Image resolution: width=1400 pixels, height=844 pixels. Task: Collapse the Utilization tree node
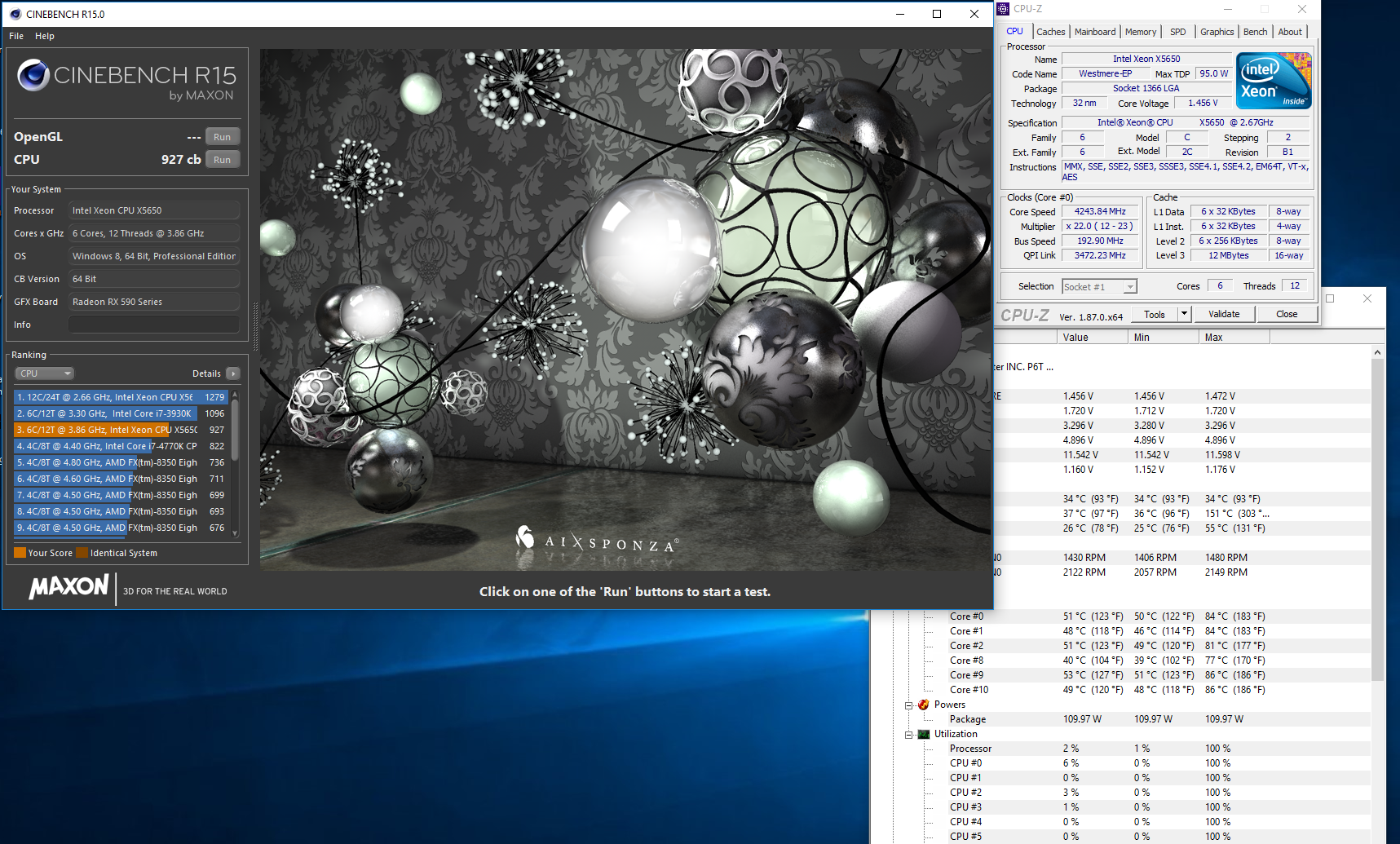pos(909,735)
